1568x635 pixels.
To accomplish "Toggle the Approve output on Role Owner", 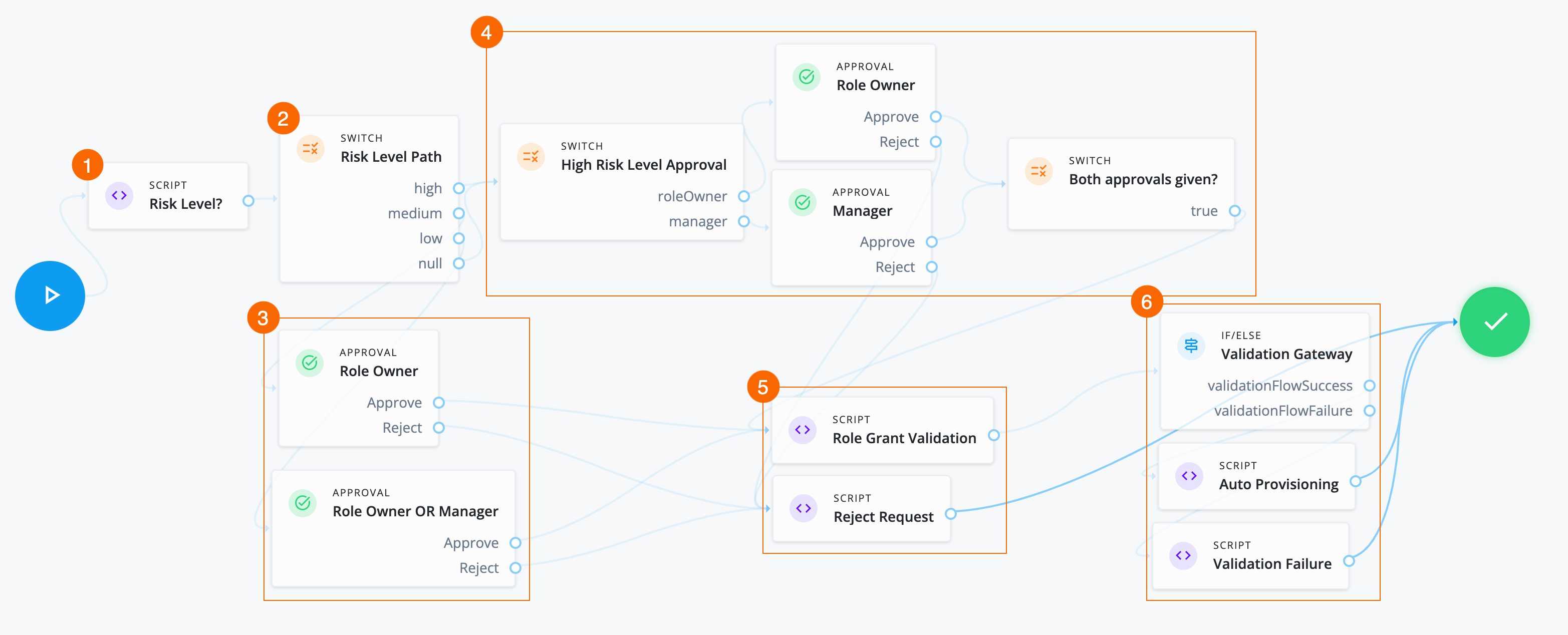I will coord(936,116).
